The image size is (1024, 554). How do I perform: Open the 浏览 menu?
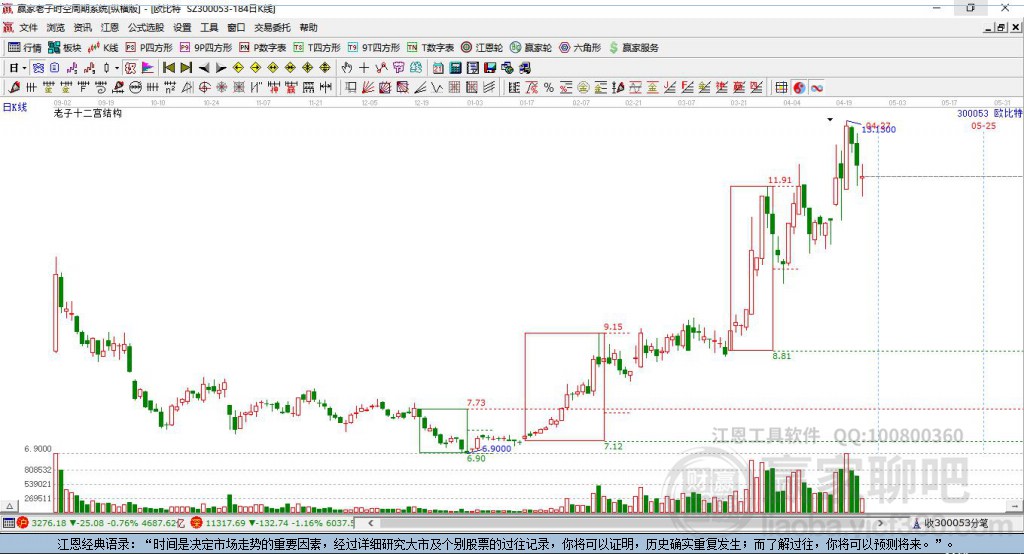tap(56, 27)
